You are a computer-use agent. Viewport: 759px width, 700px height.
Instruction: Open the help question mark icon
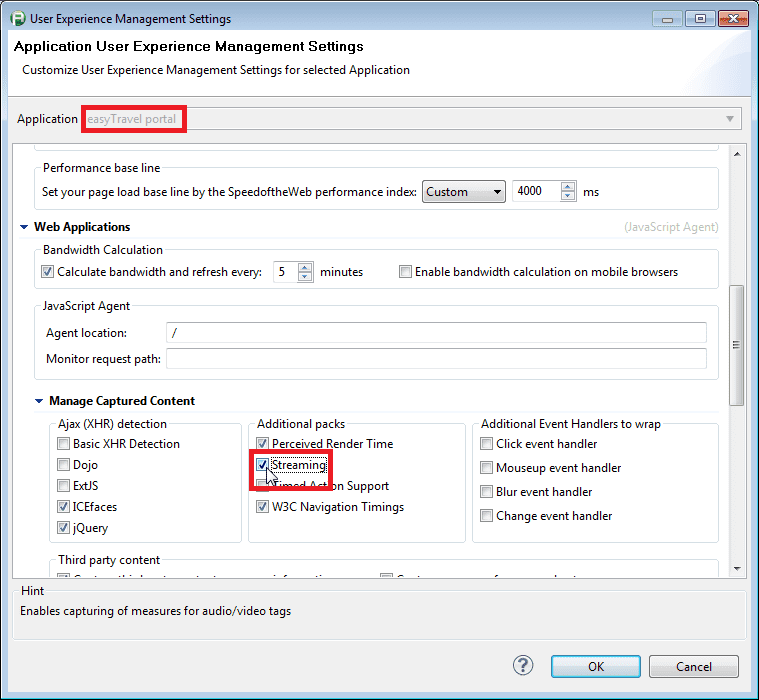[x=523, y=666]
